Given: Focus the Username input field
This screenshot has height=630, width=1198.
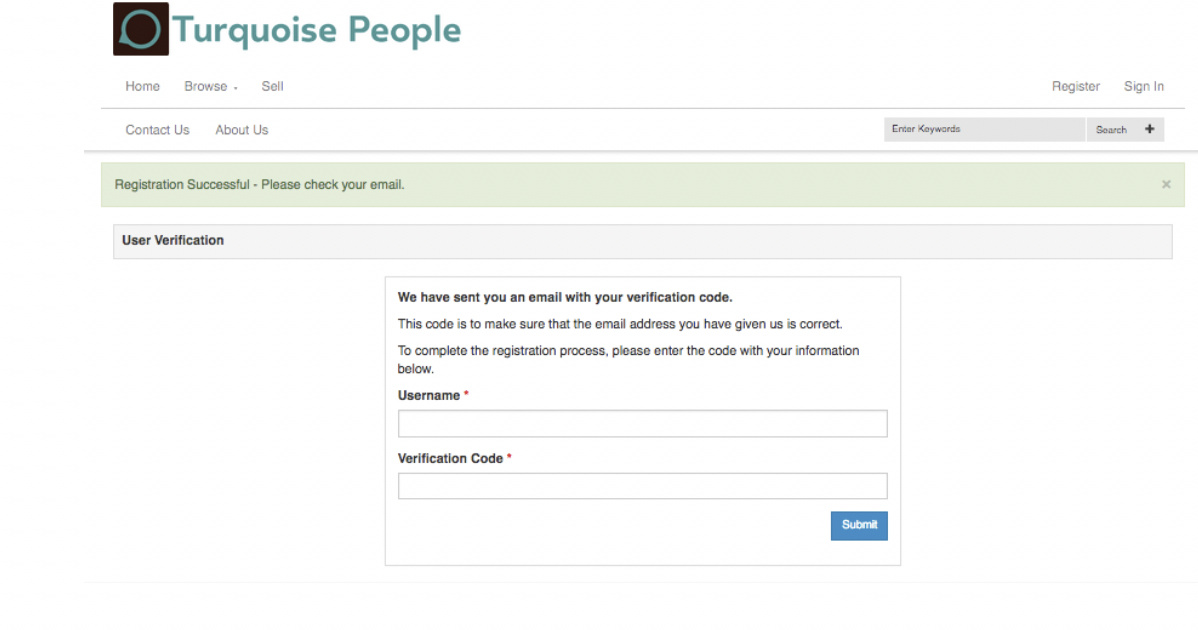Looking at the screenshot, I should [643, 423].
